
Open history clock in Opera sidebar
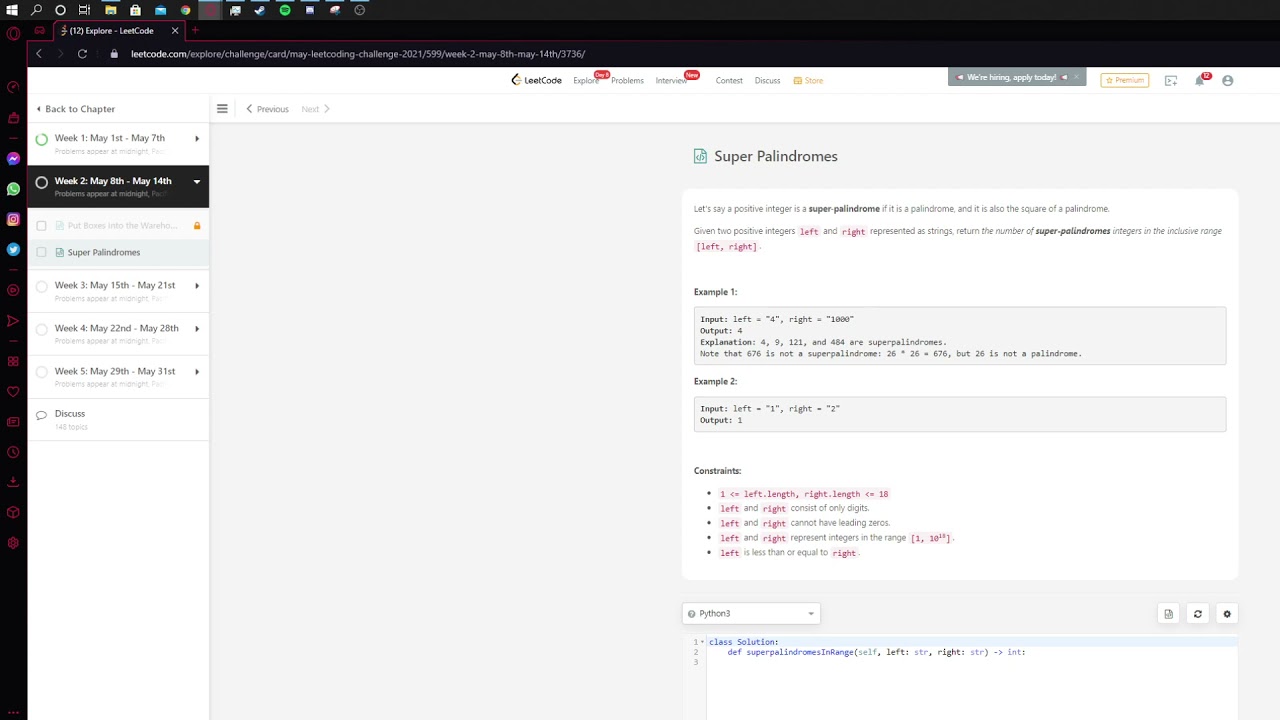pos(13,452)
